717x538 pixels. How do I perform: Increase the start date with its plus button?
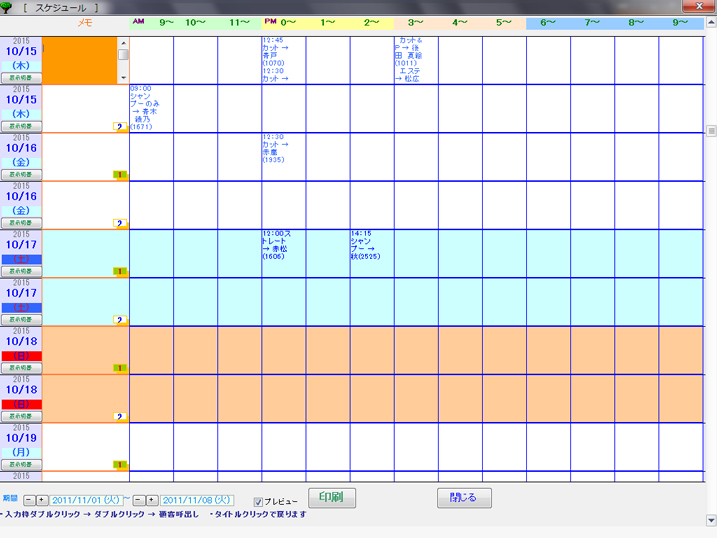pos(42,501)
